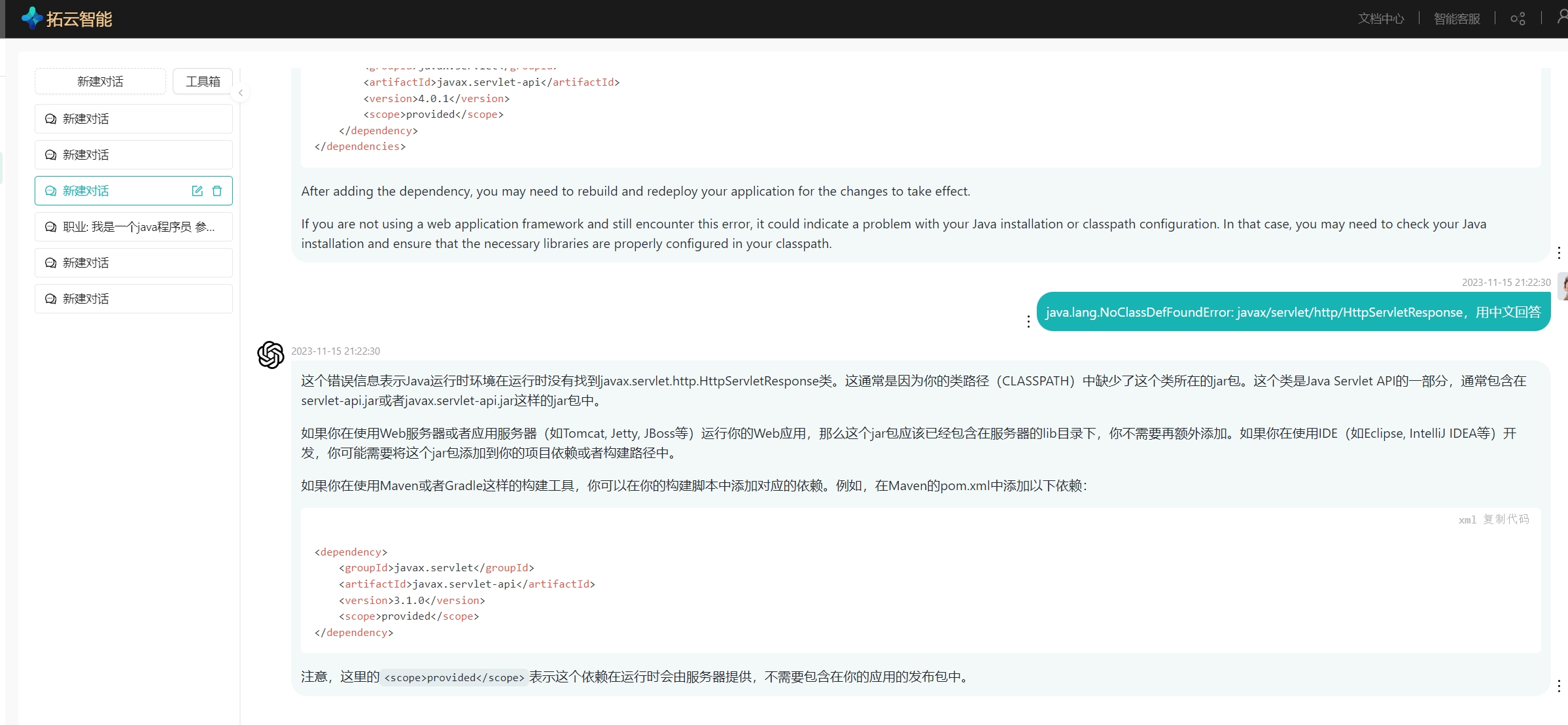This screenshot has height=725, width=1568.
Task: Open three-dot menu beside user's teal message
Action: [x=1028, y=321]
